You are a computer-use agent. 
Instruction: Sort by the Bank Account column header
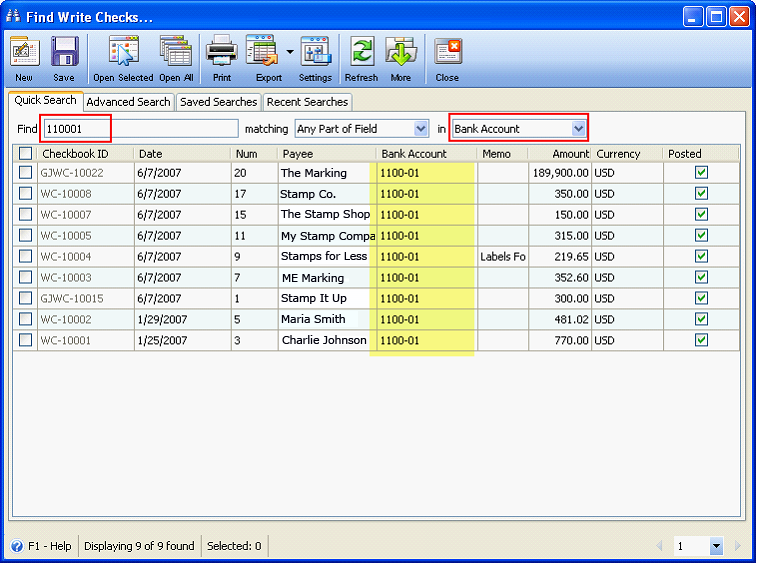click(x=427, y=154)
